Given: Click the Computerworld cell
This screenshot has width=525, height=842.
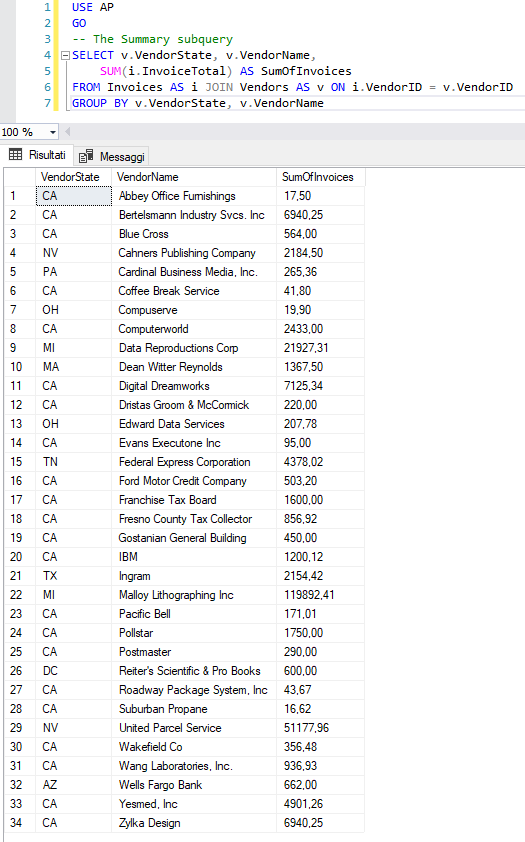Looking at the screenshot, I should 194,329.
